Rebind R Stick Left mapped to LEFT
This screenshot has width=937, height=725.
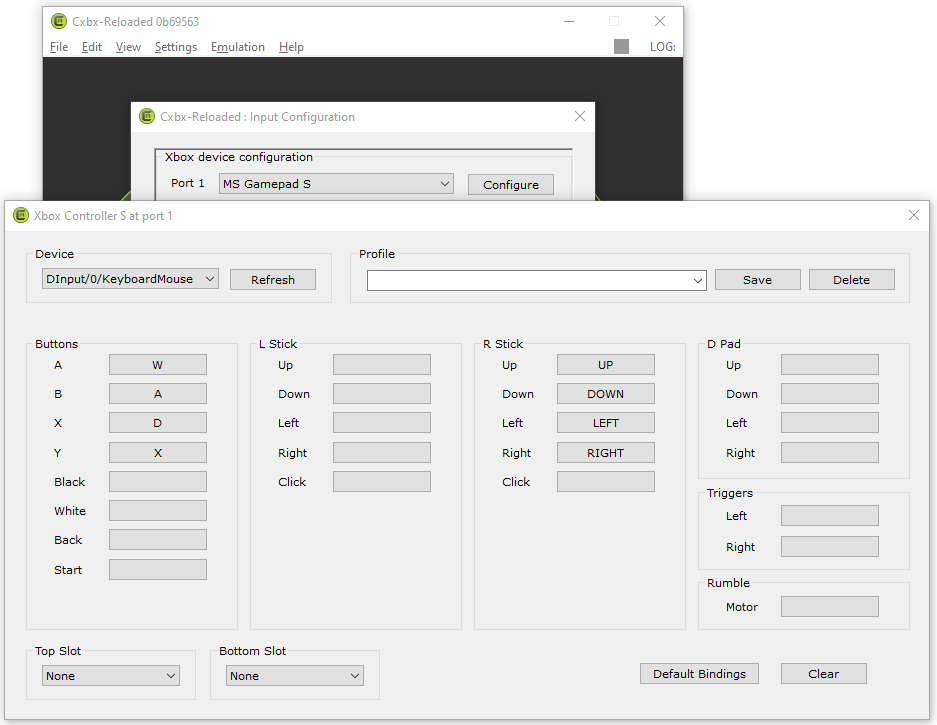coord(606,423)
